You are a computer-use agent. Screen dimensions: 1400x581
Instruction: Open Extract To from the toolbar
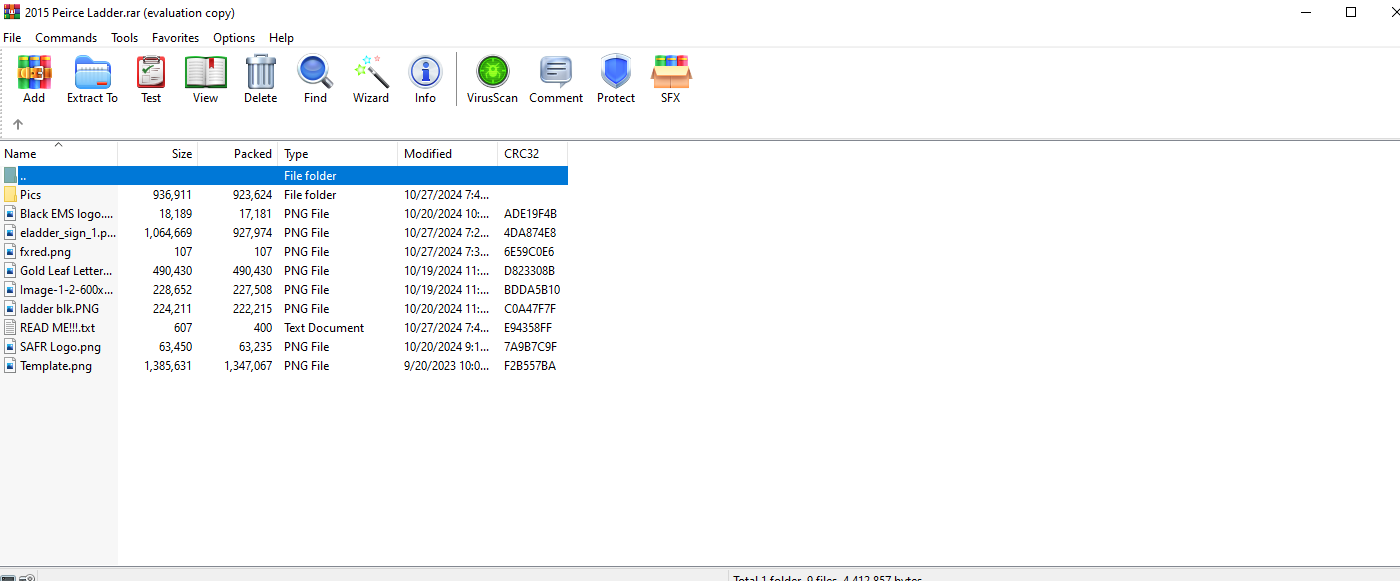click(92, 79)
